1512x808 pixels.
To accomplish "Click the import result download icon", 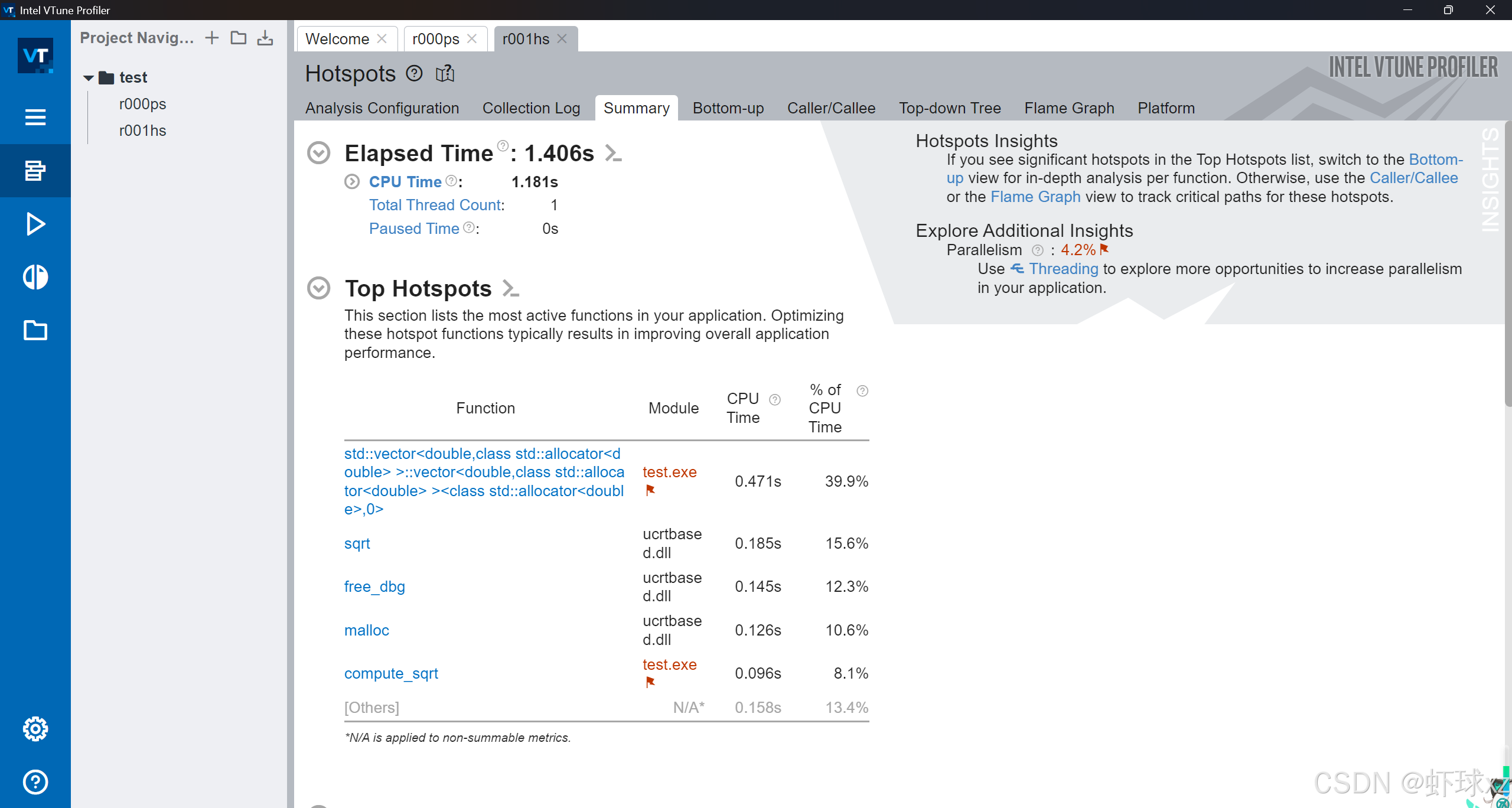I will click(265, 38).
